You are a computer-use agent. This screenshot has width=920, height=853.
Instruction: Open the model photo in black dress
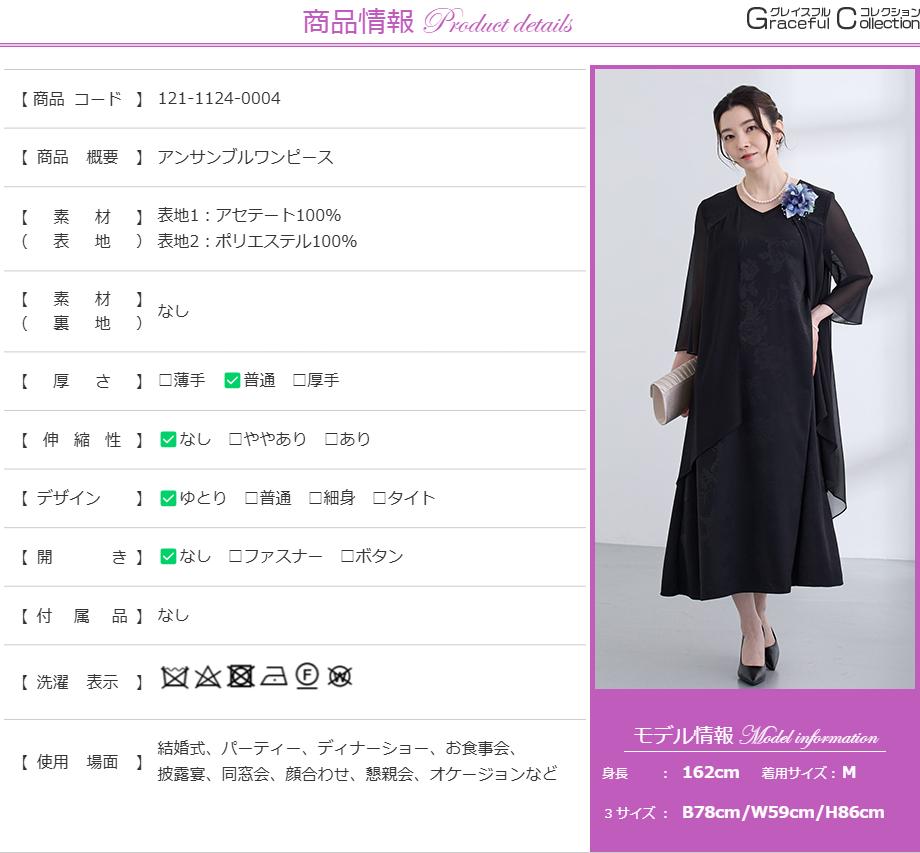coord(754,378)
